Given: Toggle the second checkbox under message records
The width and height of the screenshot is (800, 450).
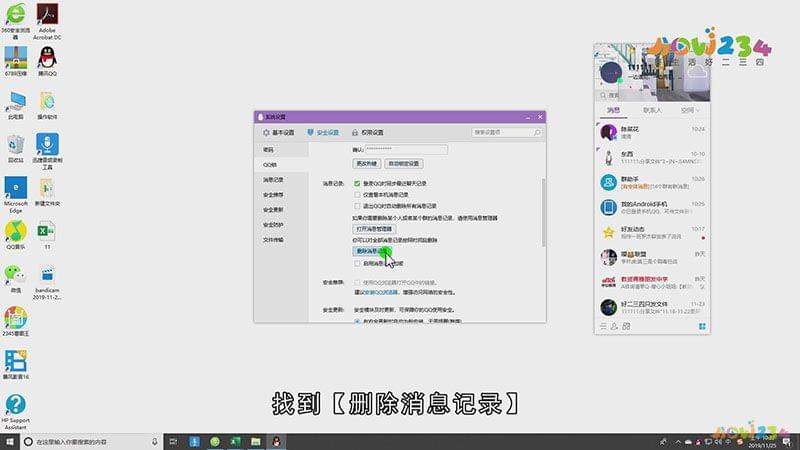Looking at the screenshot, I should coord(357,195).
